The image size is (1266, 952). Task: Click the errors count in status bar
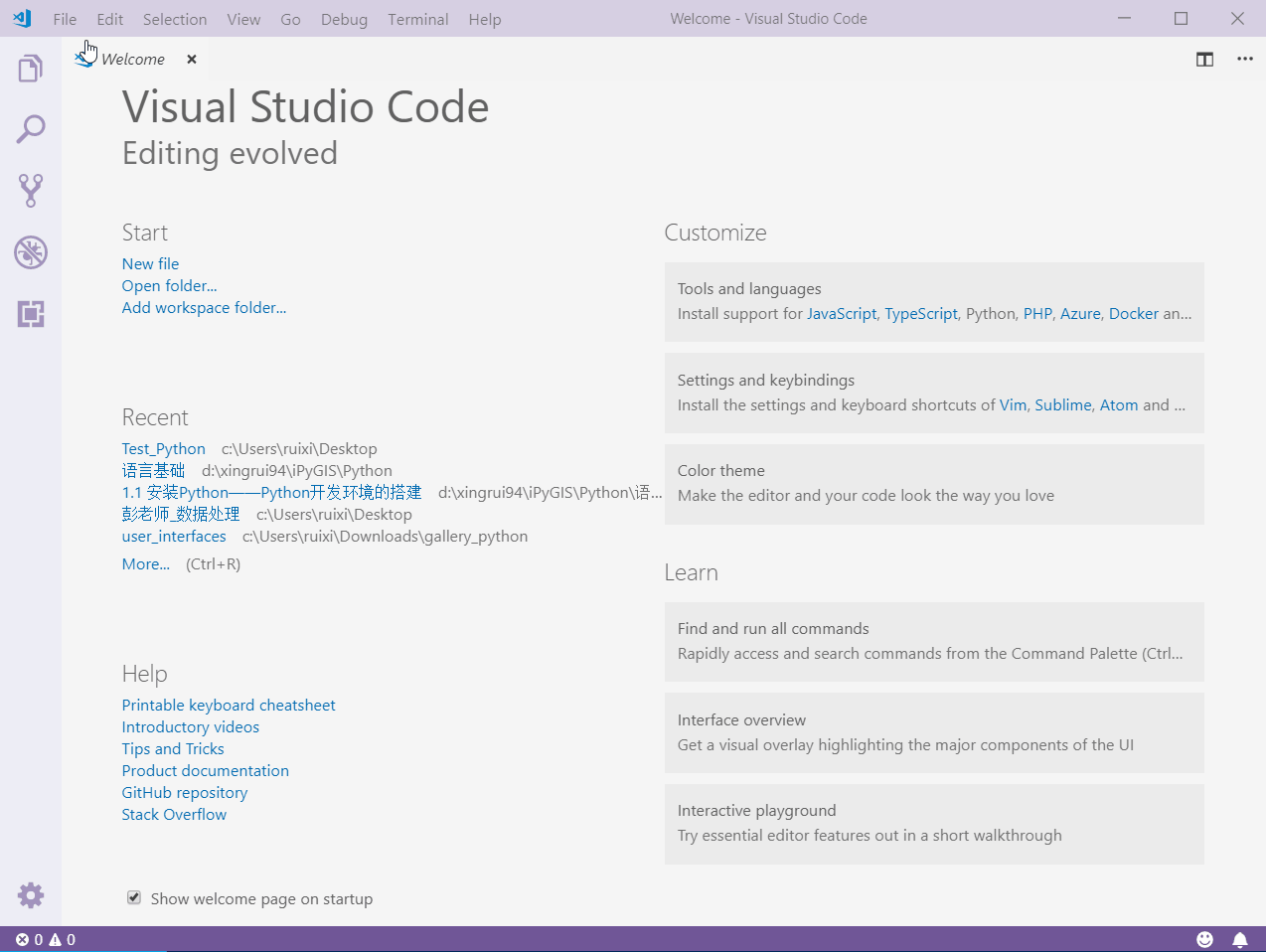(29, 940)
